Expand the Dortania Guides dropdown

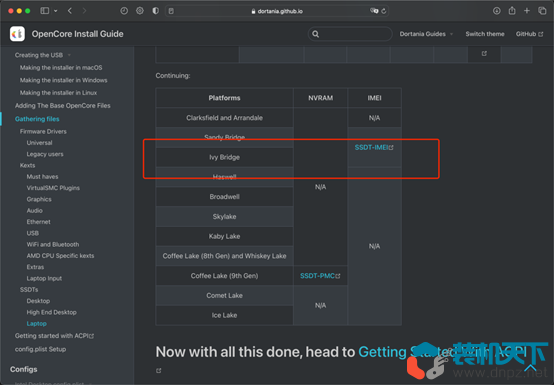[x=426, y=34]
